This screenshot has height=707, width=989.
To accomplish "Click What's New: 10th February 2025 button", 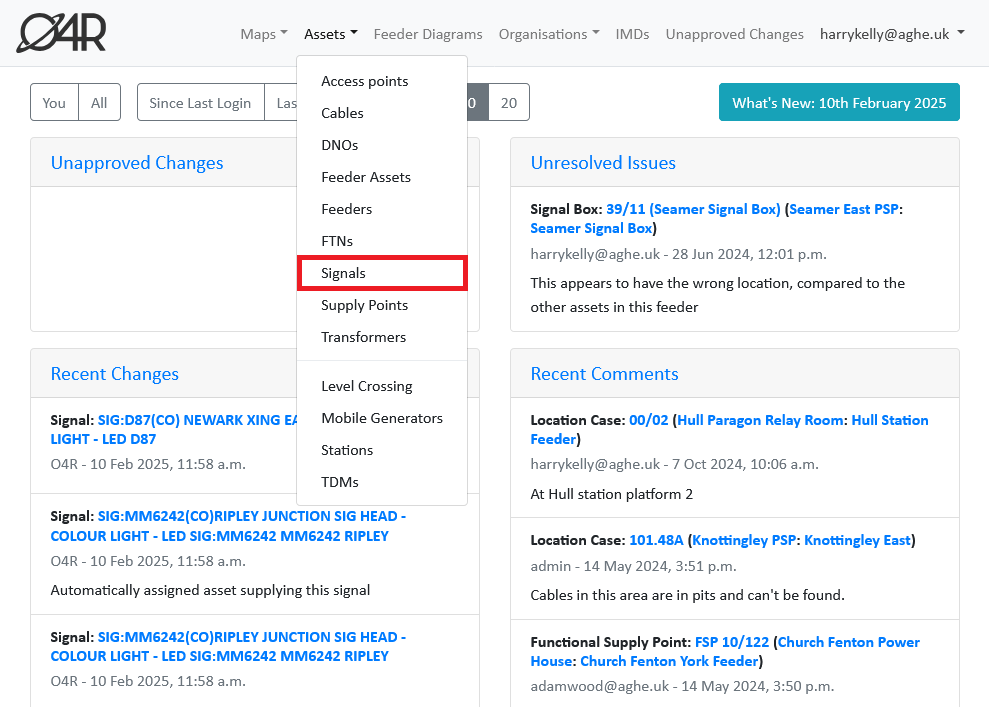I will click(x=839, y=102).
